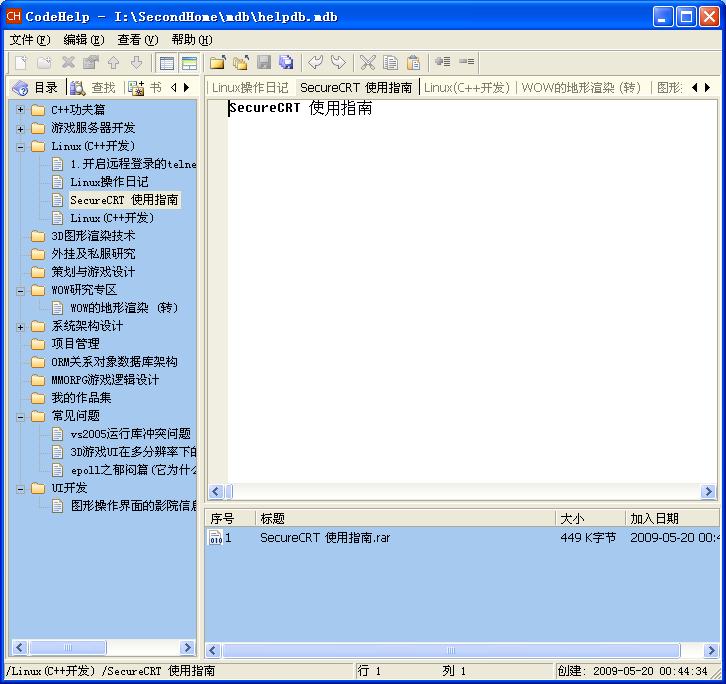This screenshot has height=684, width=726.
Task: Toggle the split-pane layout view button
Action: (188, 63)
